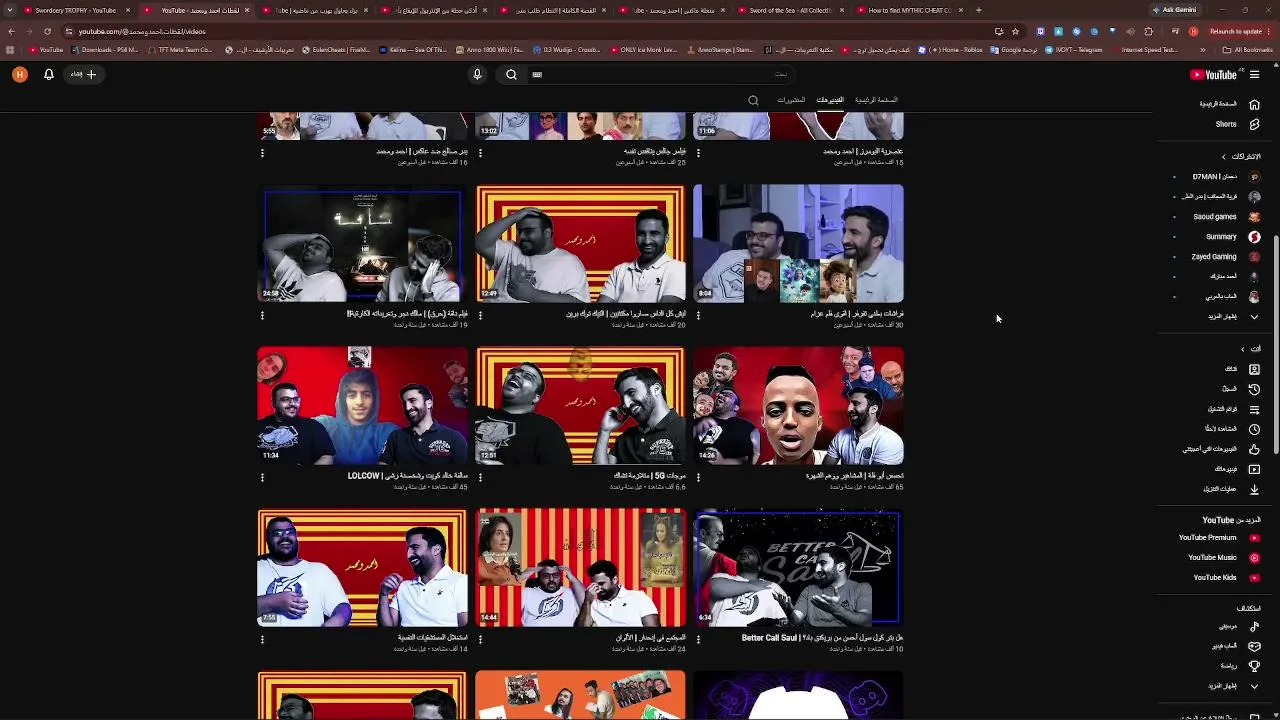1280x720 pixels.
Task: Expand the Subscriptions (الاشتراكات) section header
Action: click(1240, 156)
